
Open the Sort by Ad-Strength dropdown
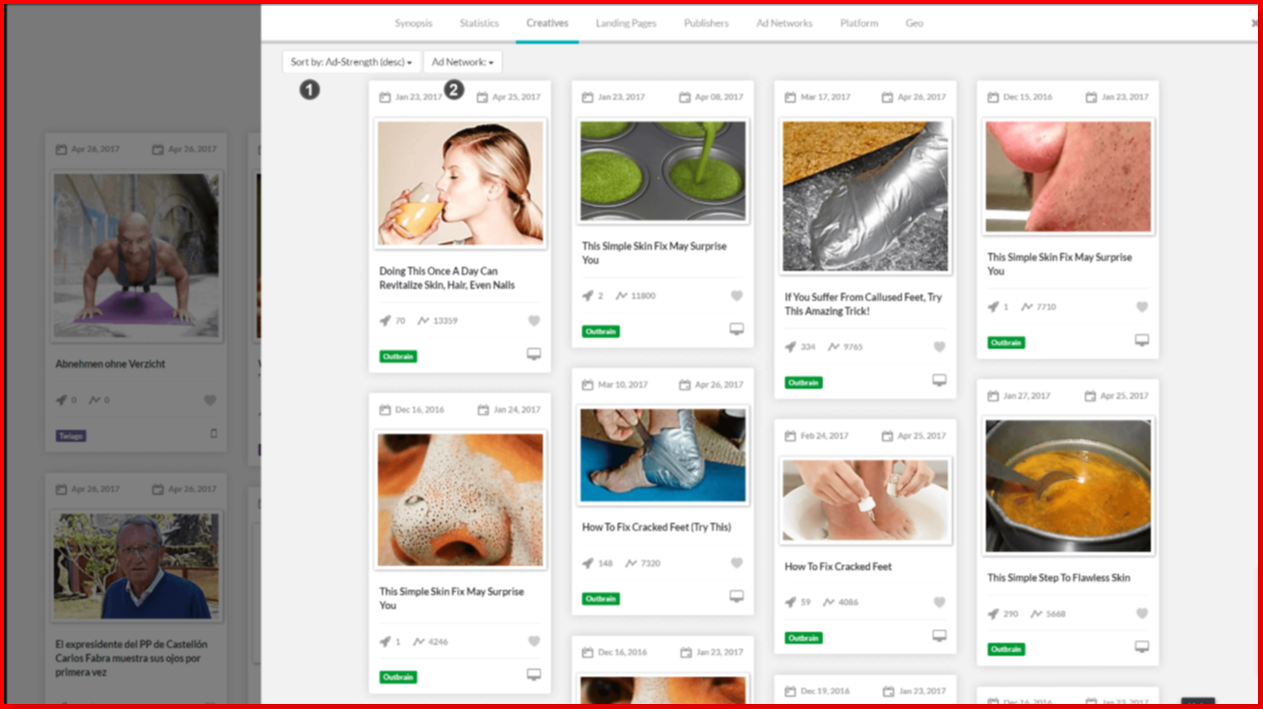(x=351, y=62)
